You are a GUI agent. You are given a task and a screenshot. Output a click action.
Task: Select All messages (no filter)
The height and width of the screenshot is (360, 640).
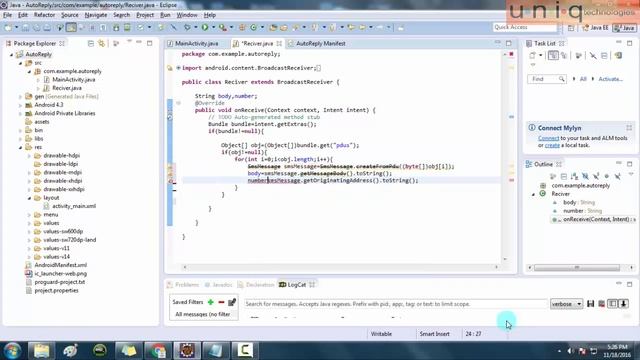coord(203,314)
